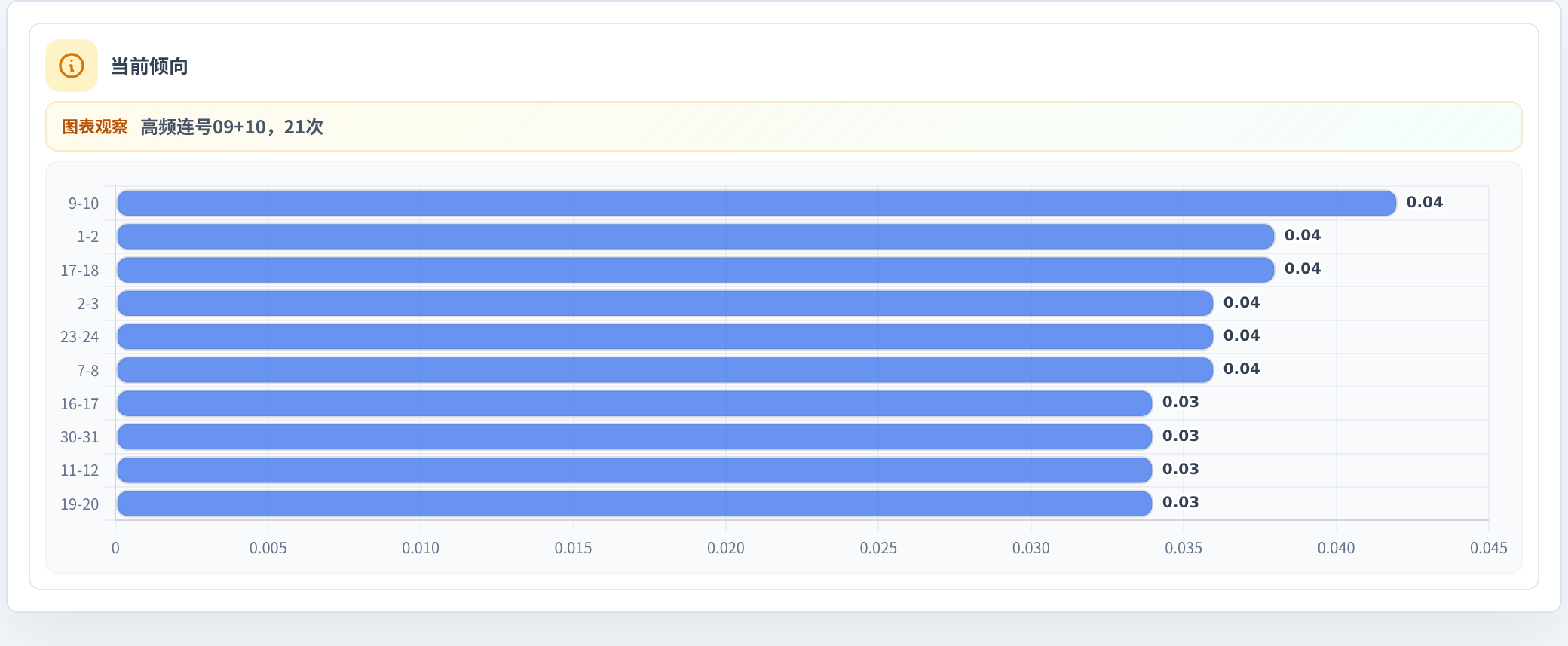Click the 图表观察 label

click(95, 127)
